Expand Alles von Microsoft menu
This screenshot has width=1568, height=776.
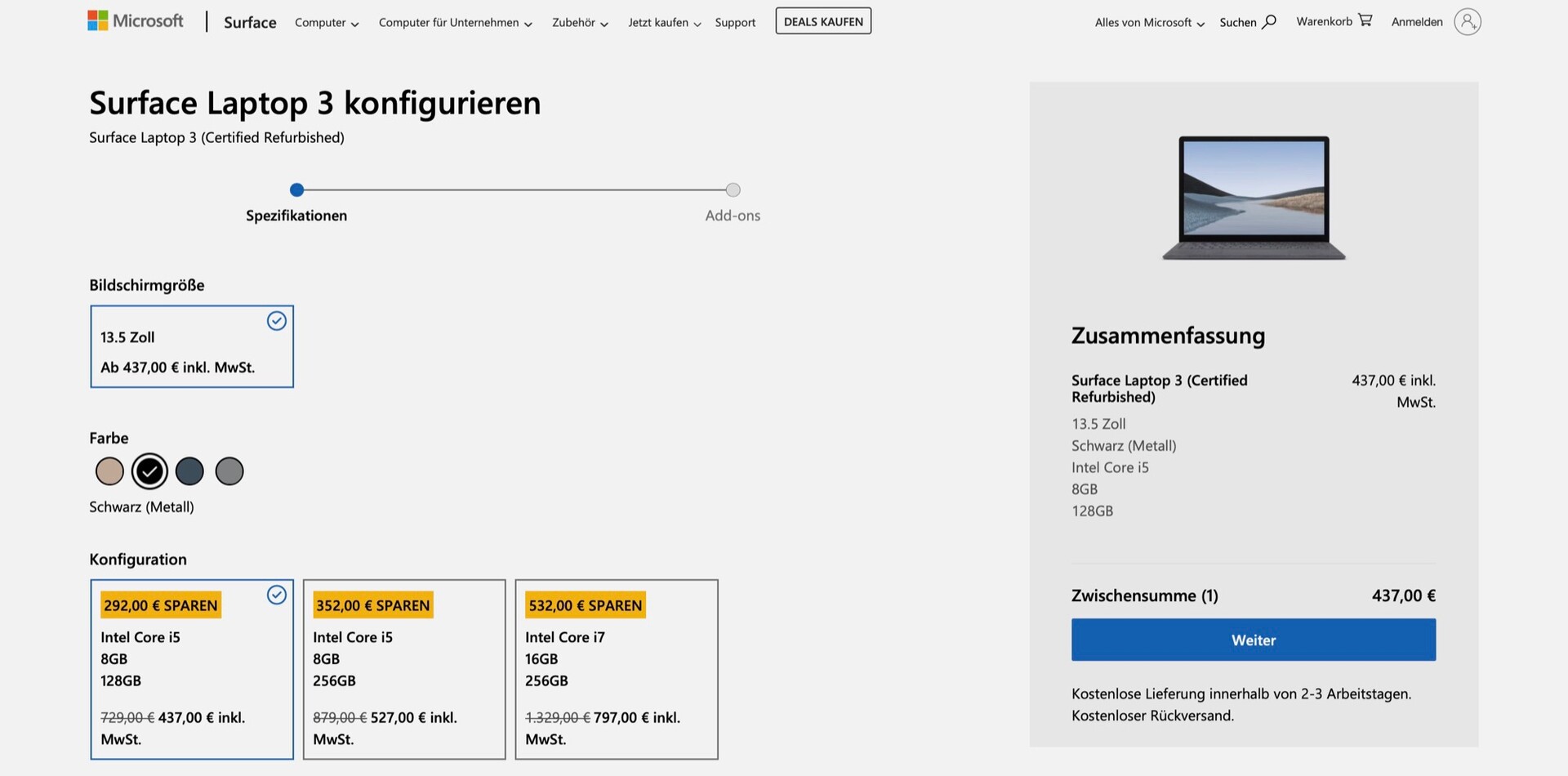[1150, 23]
